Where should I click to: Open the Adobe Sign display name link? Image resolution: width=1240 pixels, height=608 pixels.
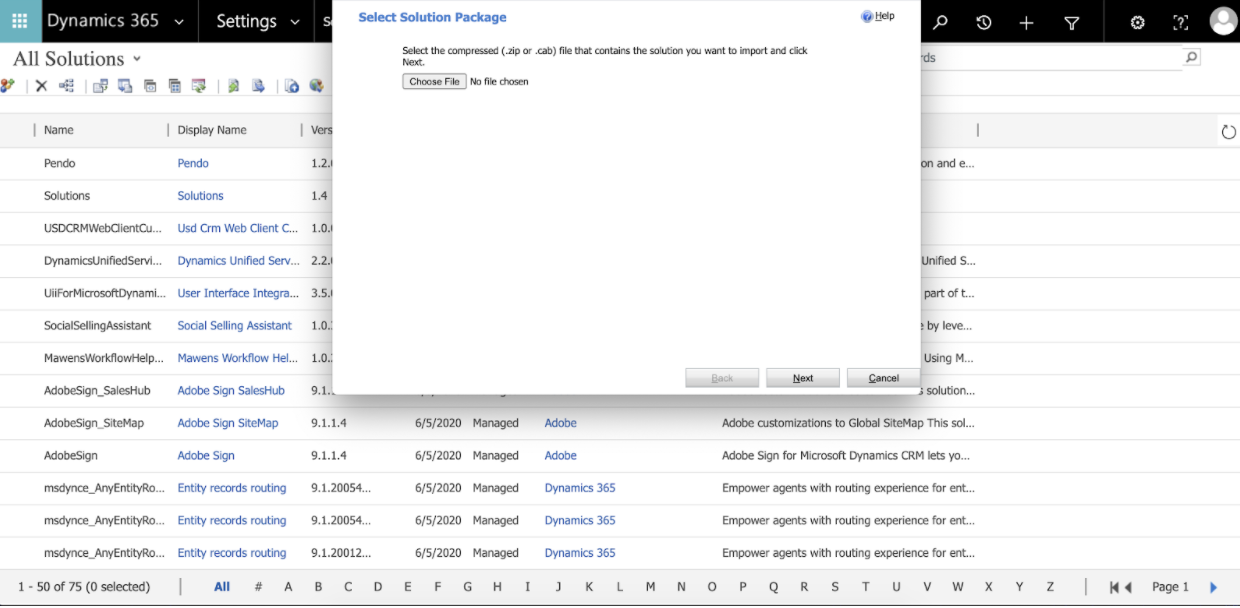(x=206, y=456)
